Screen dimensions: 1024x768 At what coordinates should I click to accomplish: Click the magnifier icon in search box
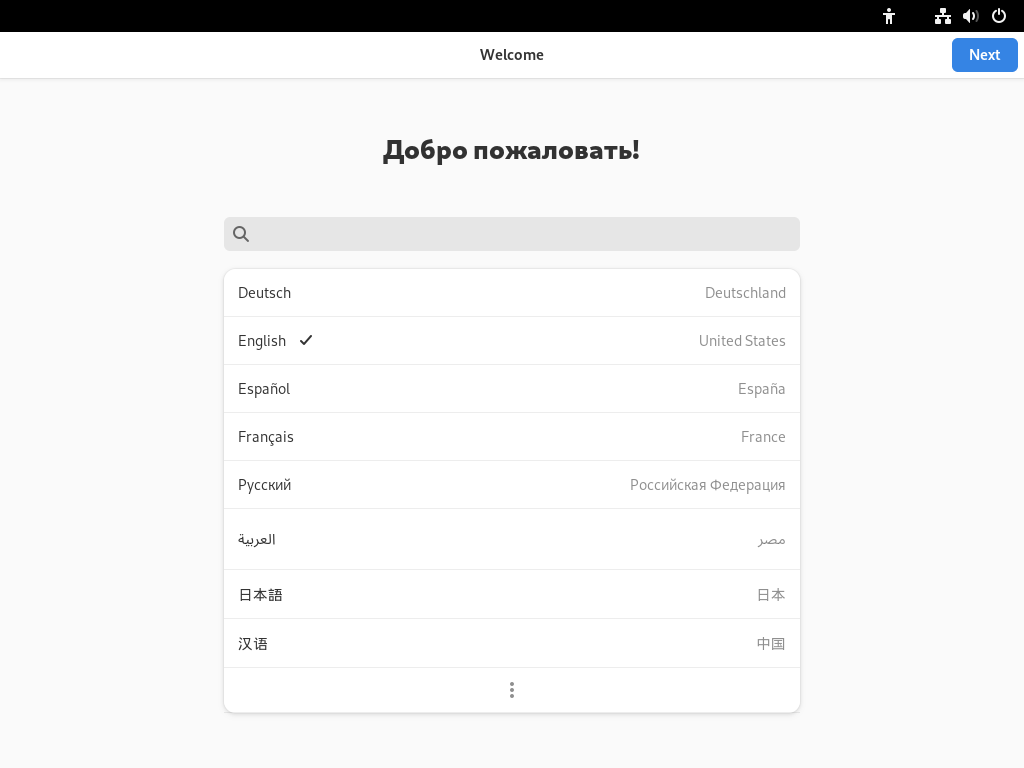pyautogui.click(x=241, y=234)
